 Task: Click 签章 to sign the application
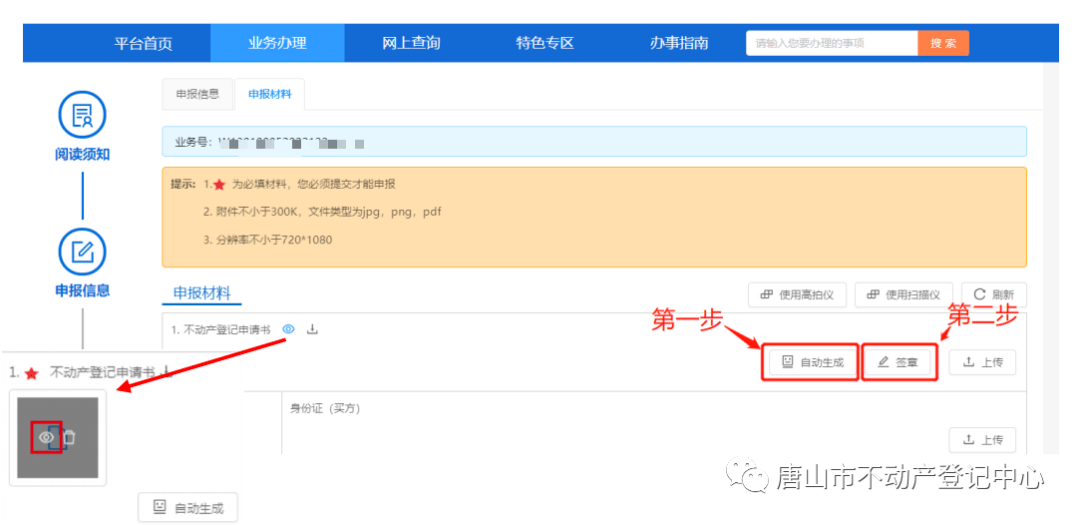click(898, 362)
